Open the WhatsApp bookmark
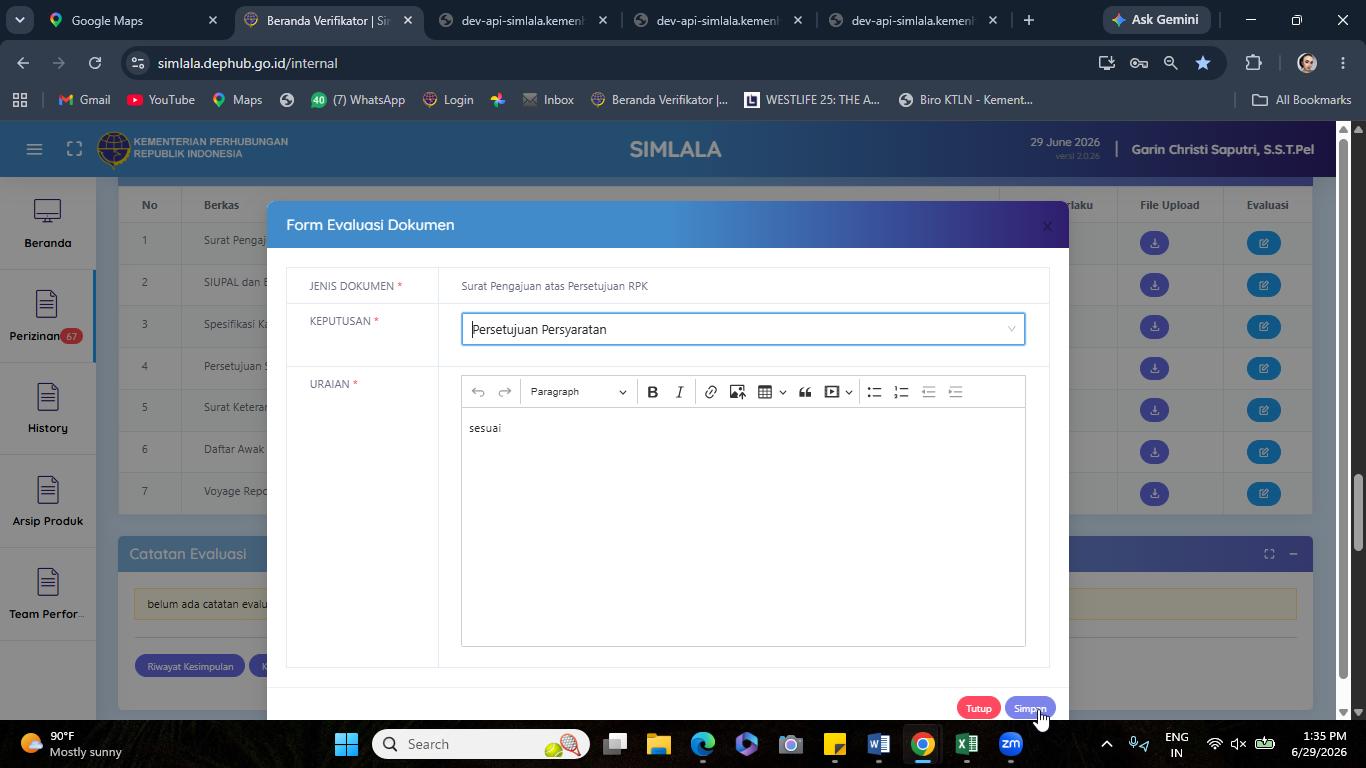Viewport: 1366px width, 768px height. click(x=358, y=100)
